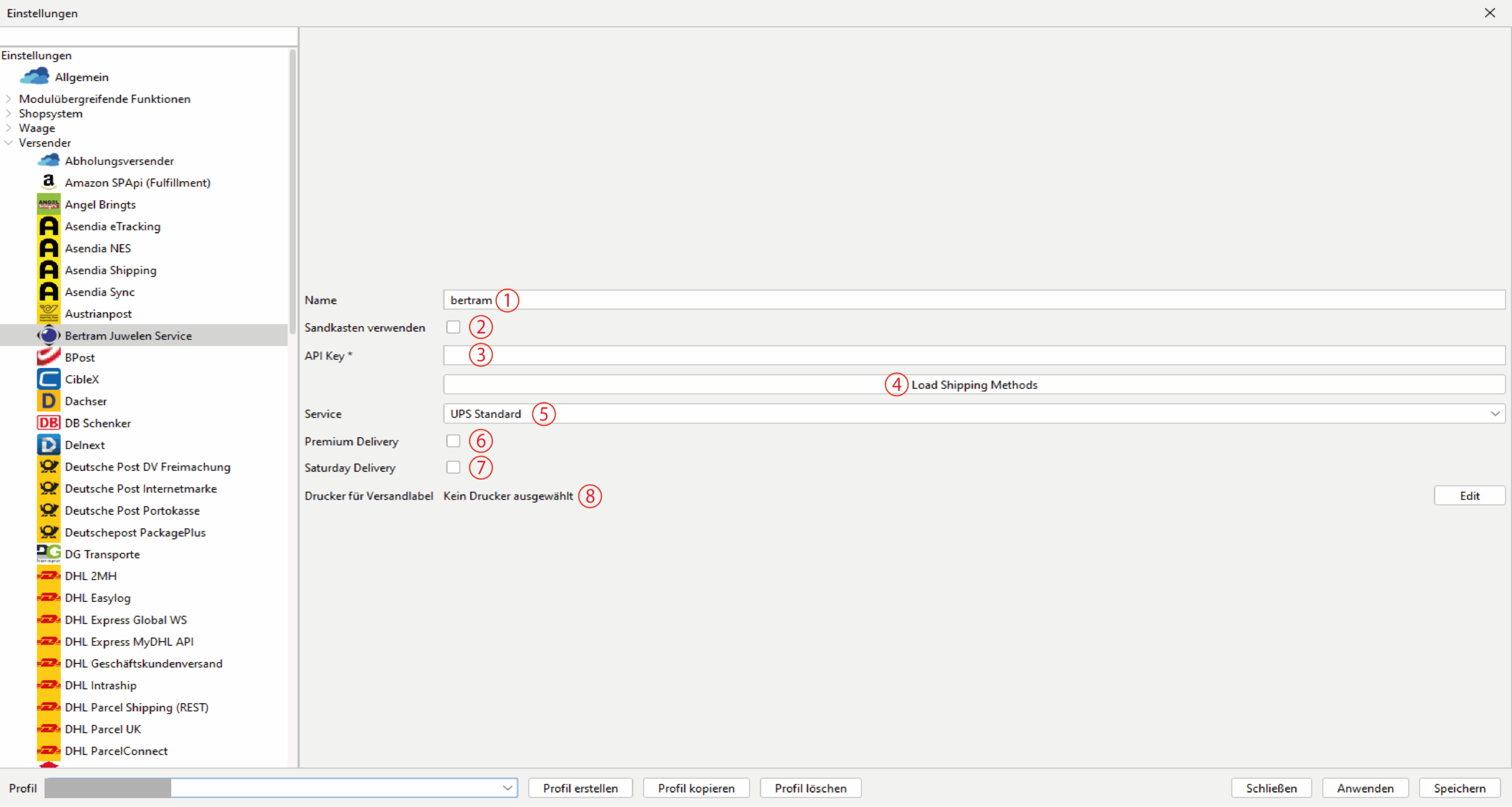This screenshot has width=1512, height=807.
Task: Tick the Saturday Delivery checkbox
Action: (453, 467)
